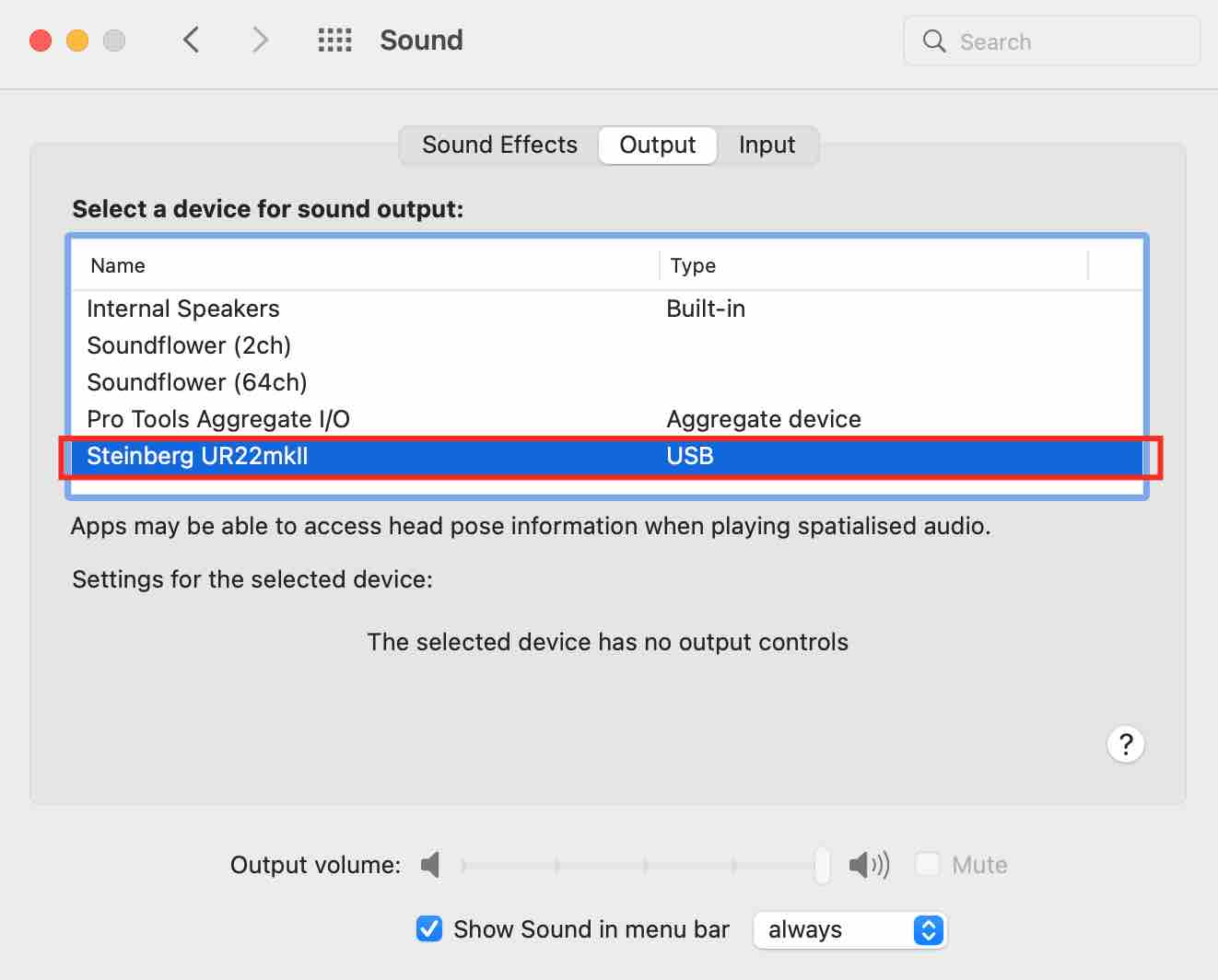Click the loud volume speaker icon
The height and width of the screenshot is (980, 1218).
pyautogui.click(x=869, y=865)
